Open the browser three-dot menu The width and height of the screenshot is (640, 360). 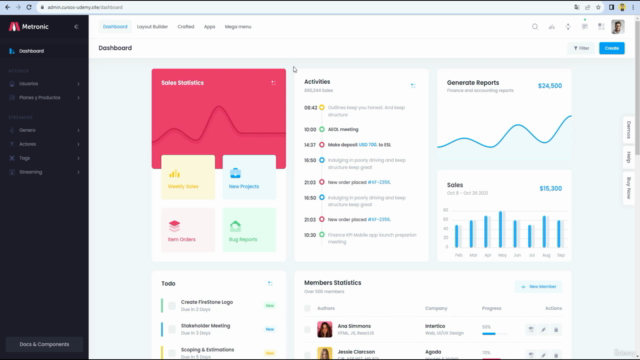pos(633,7)
